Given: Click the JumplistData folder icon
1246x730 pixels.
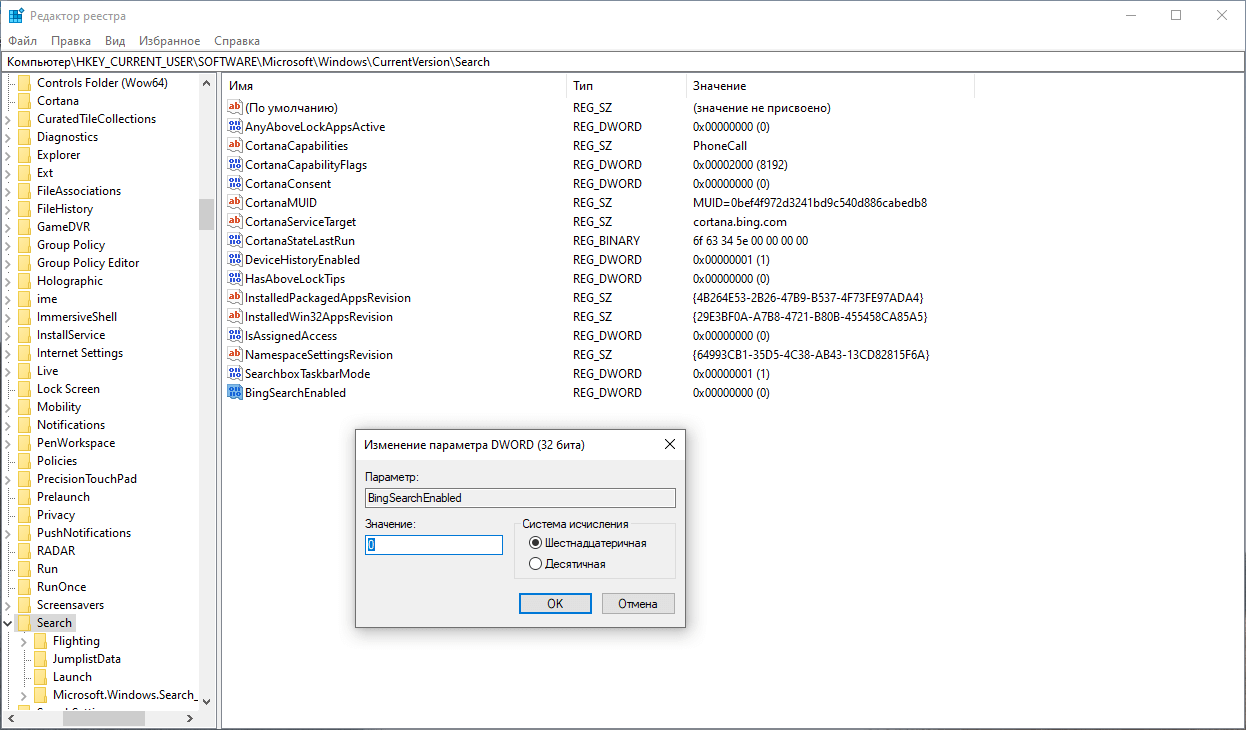Looking at the screenshot, I should coord(41,659).
